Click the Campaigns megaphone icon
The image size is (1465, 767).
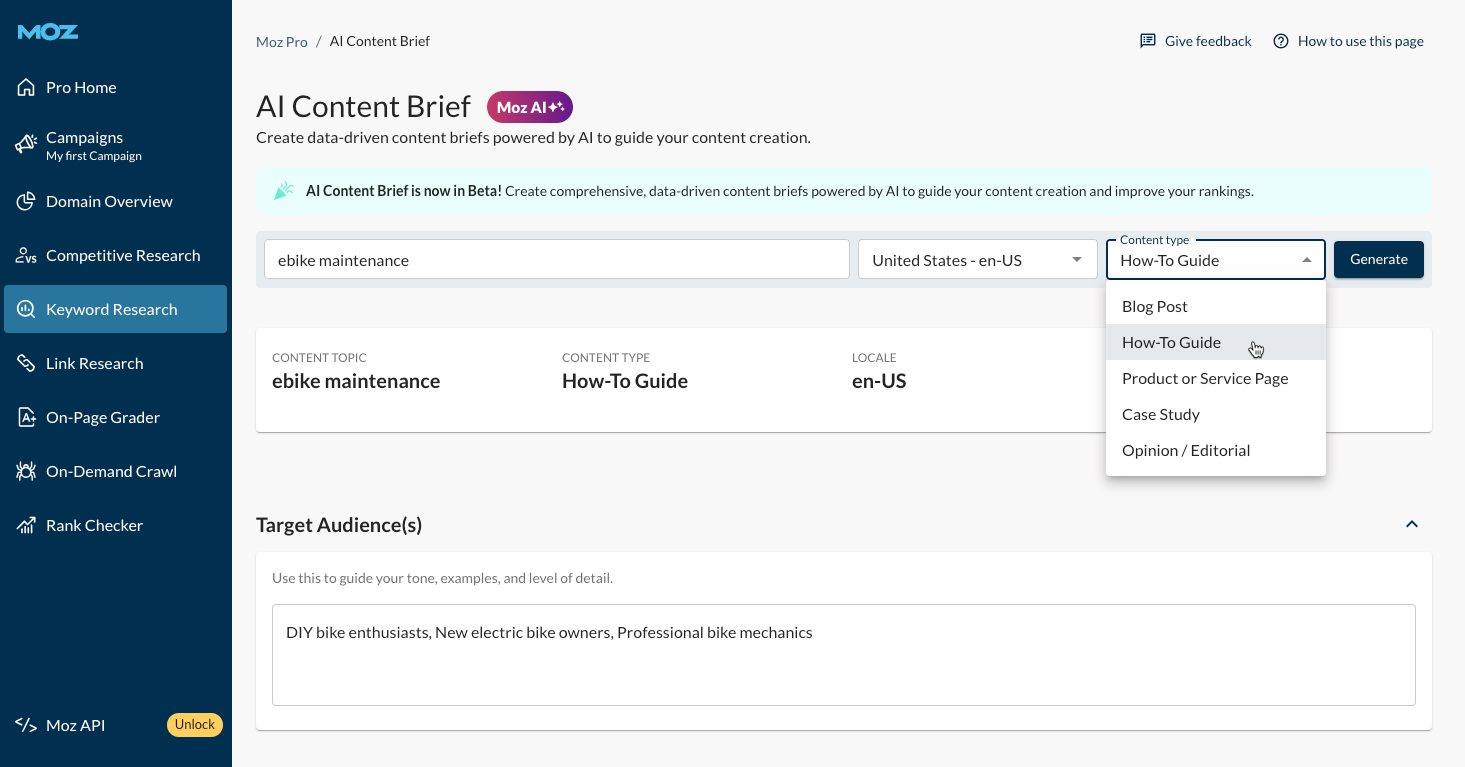coord(27,145)
